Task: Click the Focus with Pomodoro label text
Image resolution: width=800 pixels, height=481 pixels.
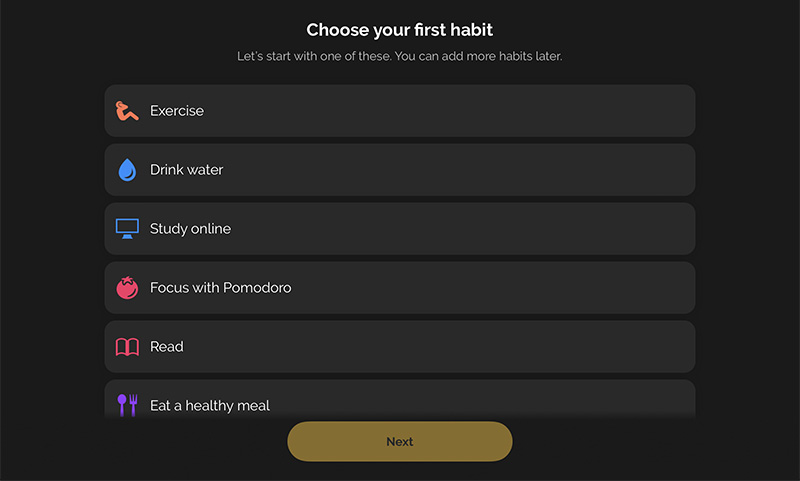Action: (220, 288)
